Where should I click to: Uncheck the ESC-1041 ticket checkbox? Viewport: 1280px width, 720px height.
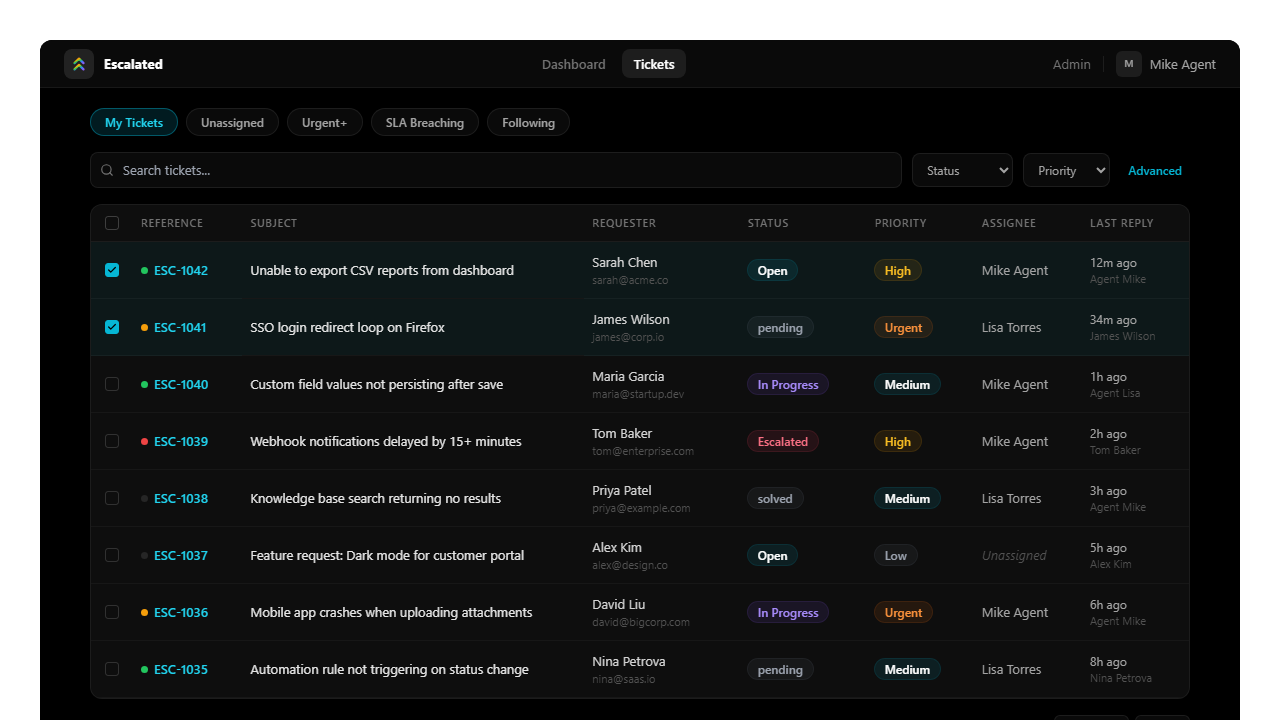[x=112, y=327]
